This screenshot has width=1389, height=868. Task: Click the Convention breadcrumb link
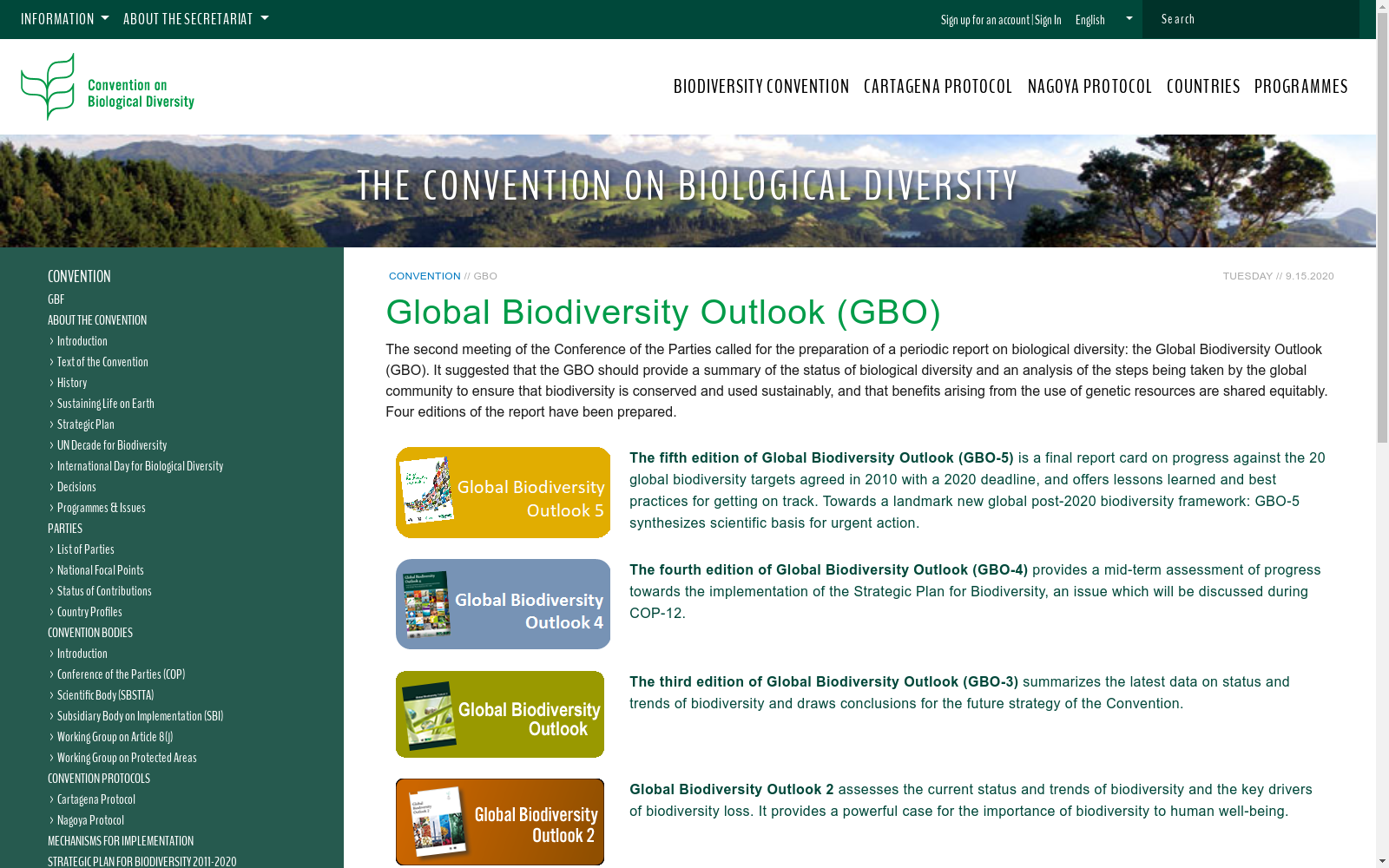(x=425, y=276)
